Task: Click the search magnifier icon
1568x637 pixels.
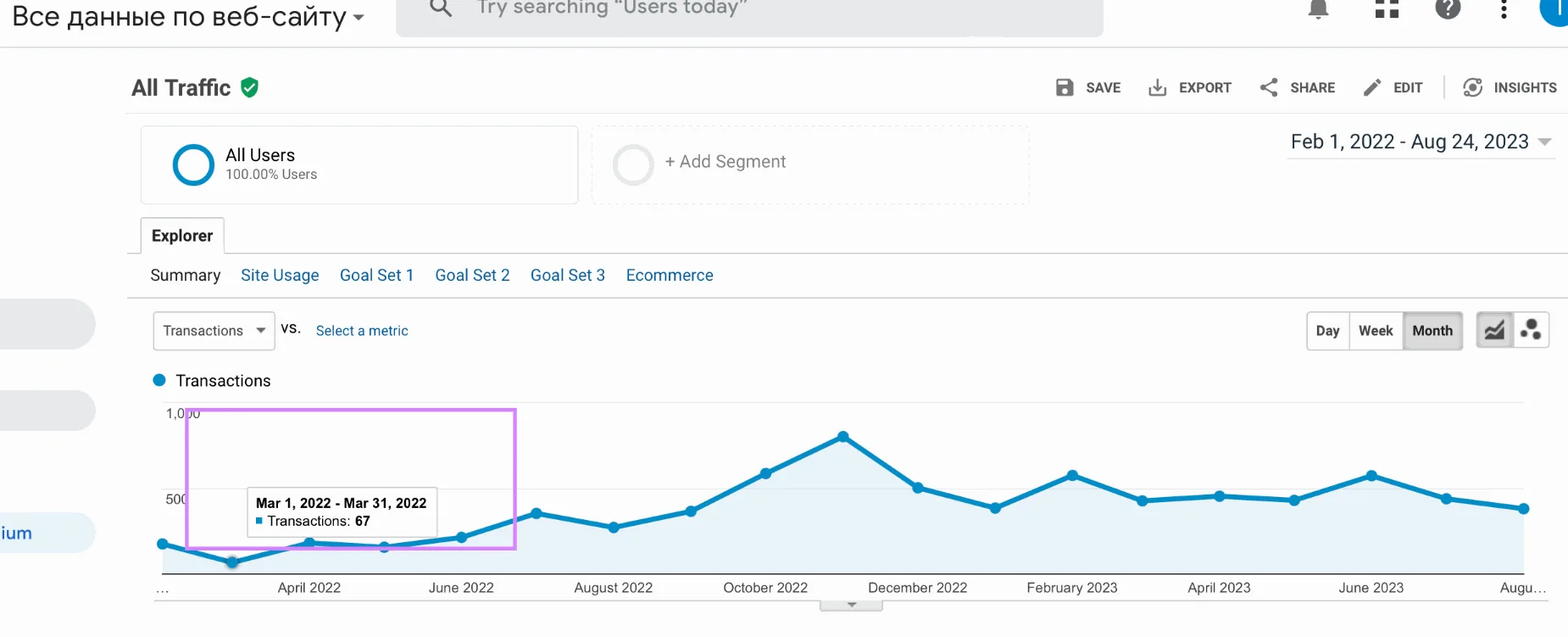Action: 440,8
